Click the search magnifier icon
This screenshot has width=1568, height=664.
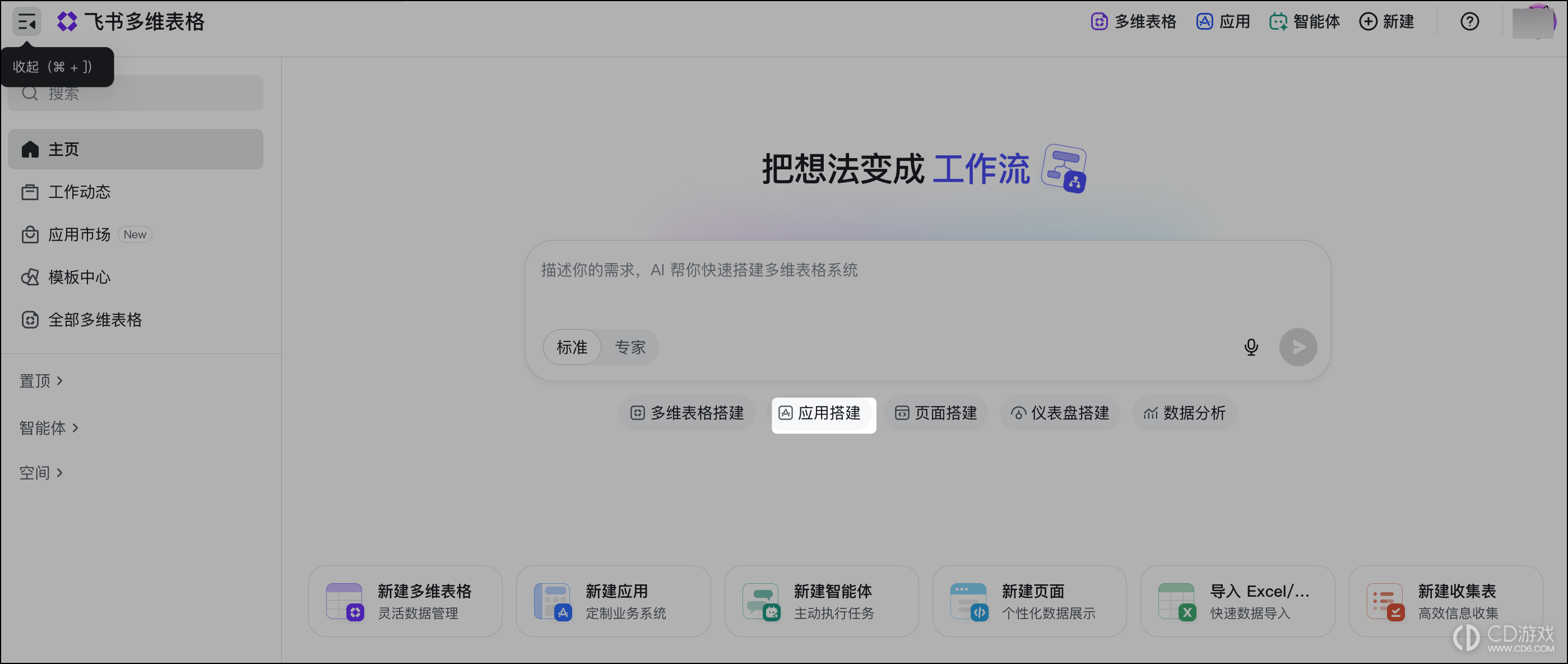coord(30,93)
